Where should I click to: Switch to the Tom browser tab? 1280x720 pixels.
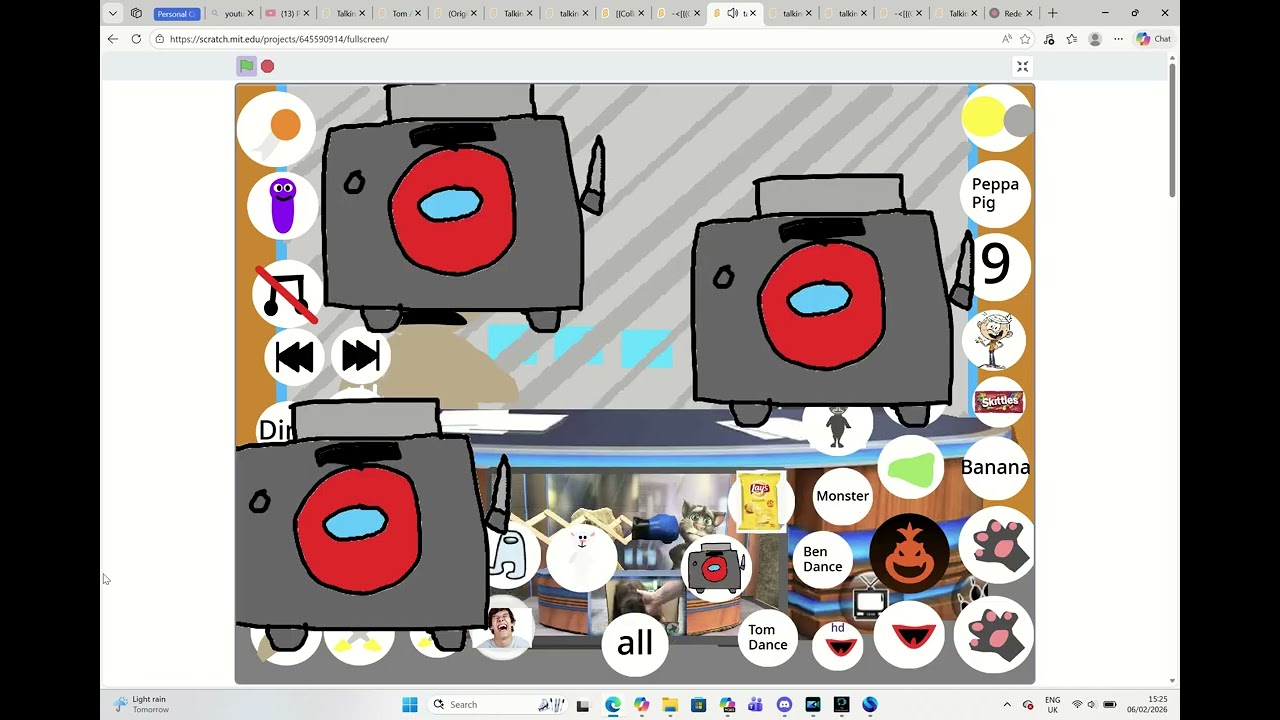[x=401, y=13]
